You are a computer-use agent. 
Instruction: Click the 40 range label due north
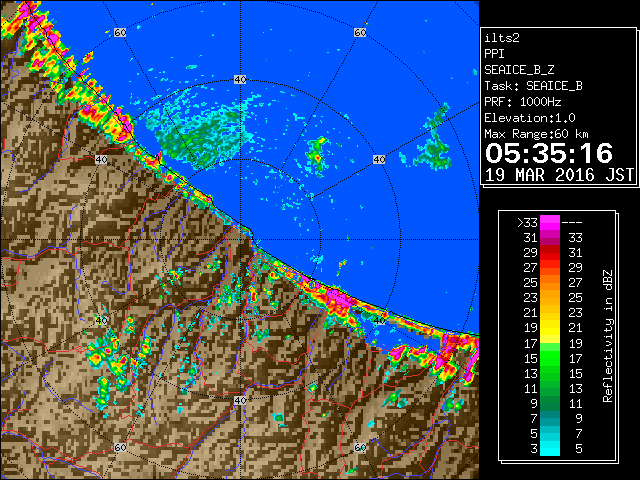point(240,80)
